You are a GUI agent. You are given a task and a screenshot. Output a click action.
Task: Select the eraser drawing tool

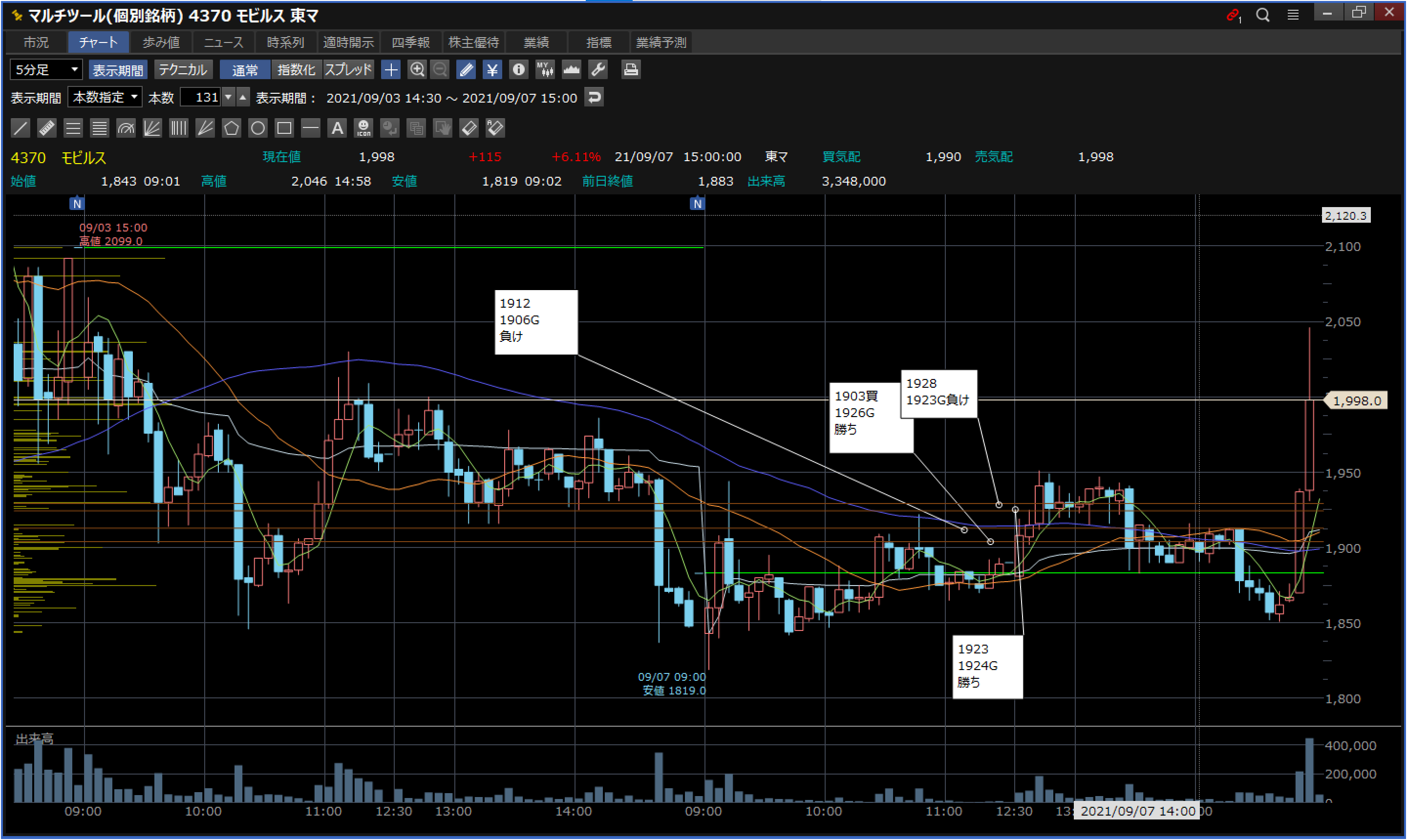469,128
